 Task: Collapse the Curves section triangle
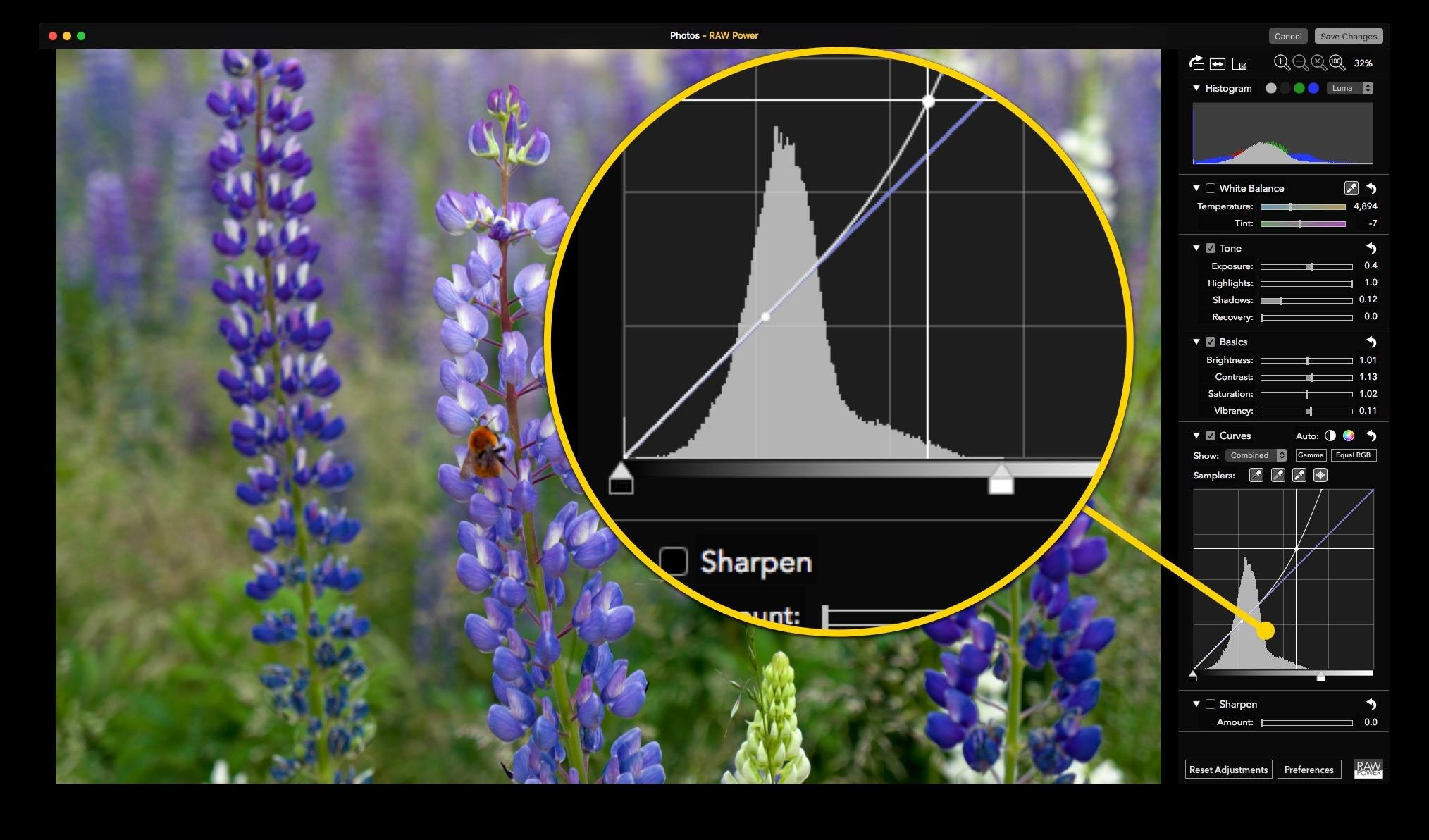1196,436
